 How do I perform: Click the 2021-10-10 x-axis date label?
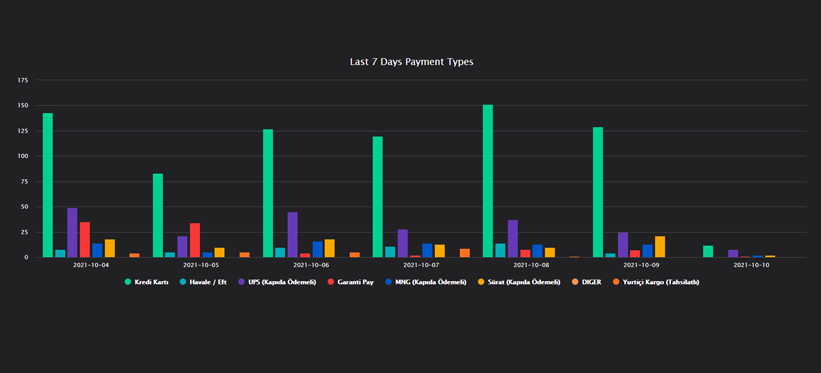[x=751, y=266]
